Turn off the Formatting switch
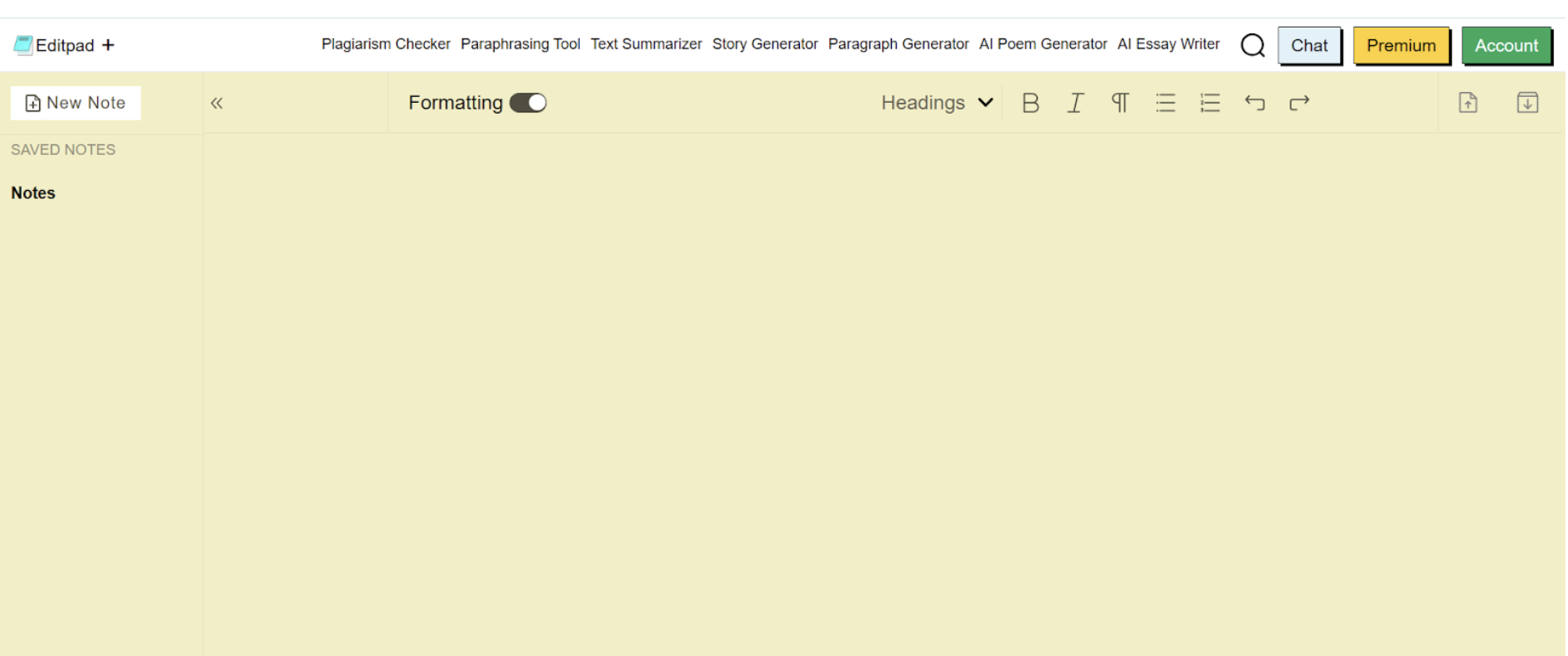Screen dimensions: 1568x656 [528, 103]
